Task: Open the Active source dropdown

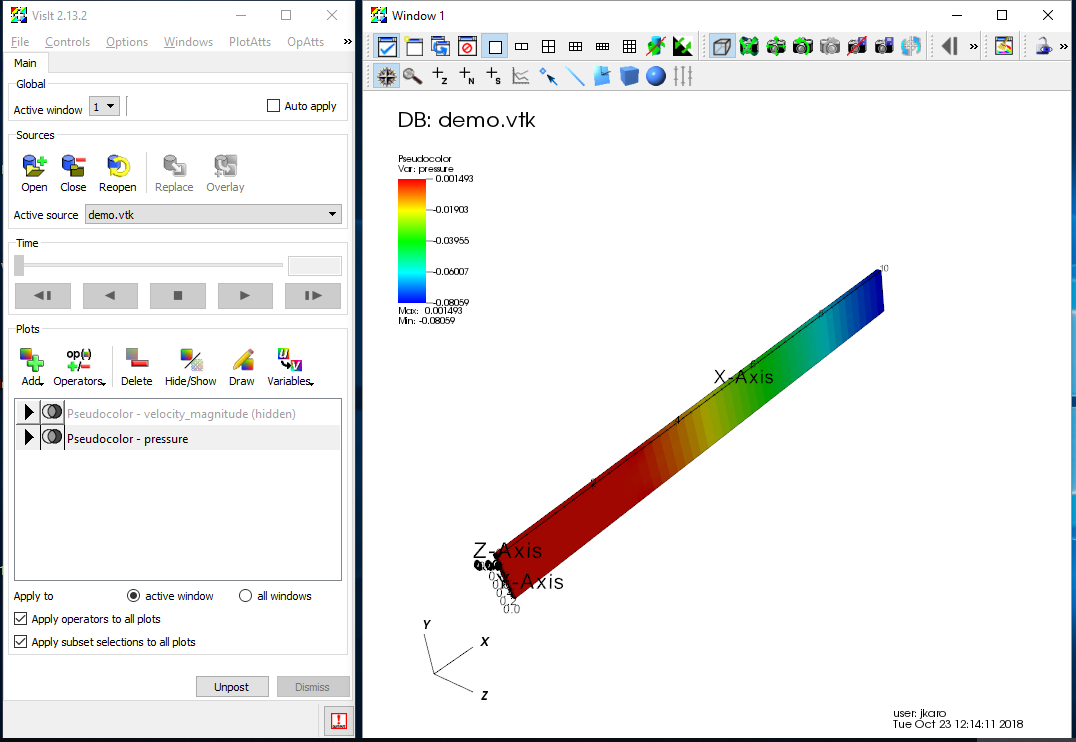Action: click(x=212, y=214)
